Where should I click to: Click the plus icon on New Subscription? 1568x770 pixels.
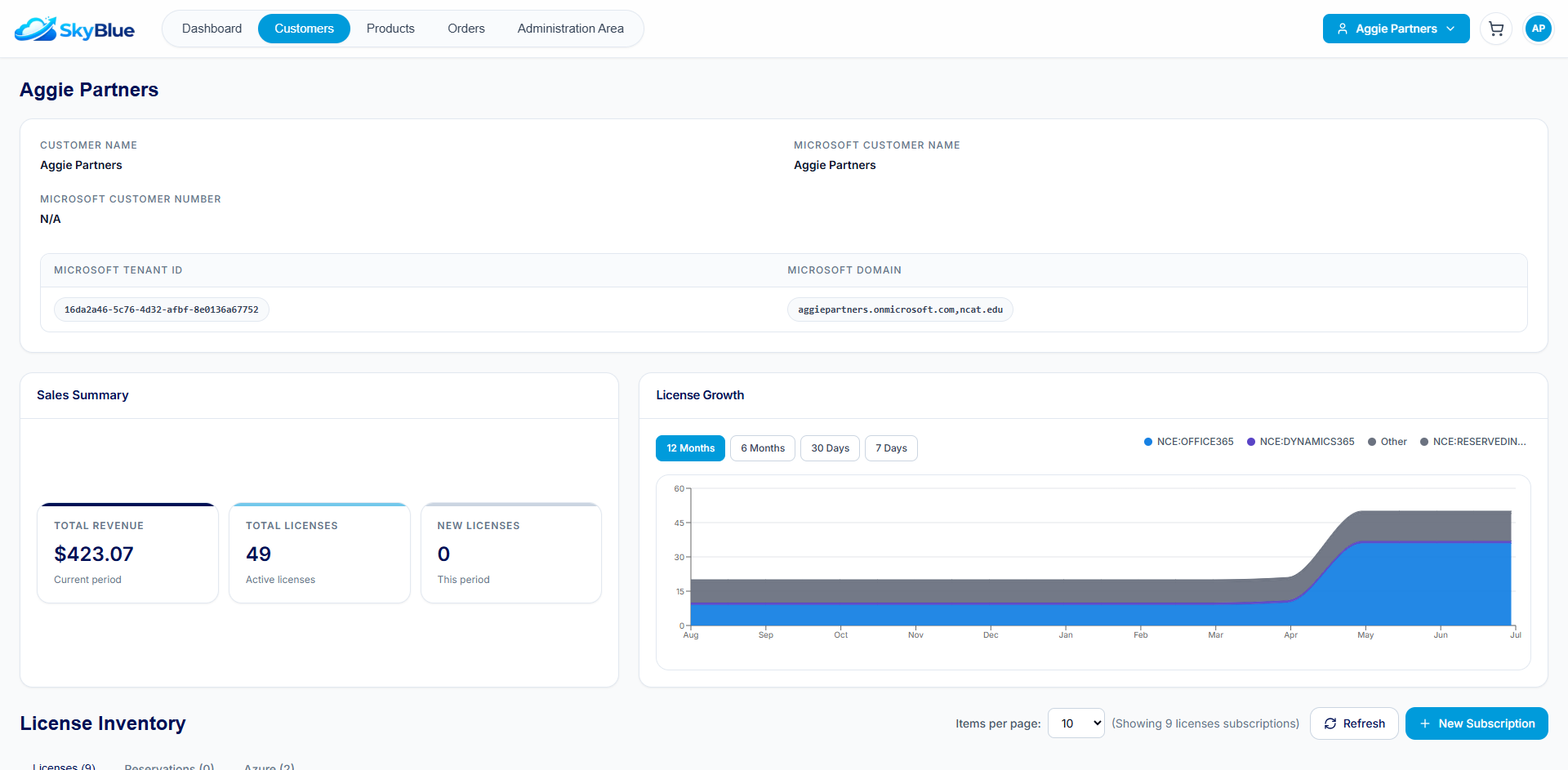click(1425, 723)
